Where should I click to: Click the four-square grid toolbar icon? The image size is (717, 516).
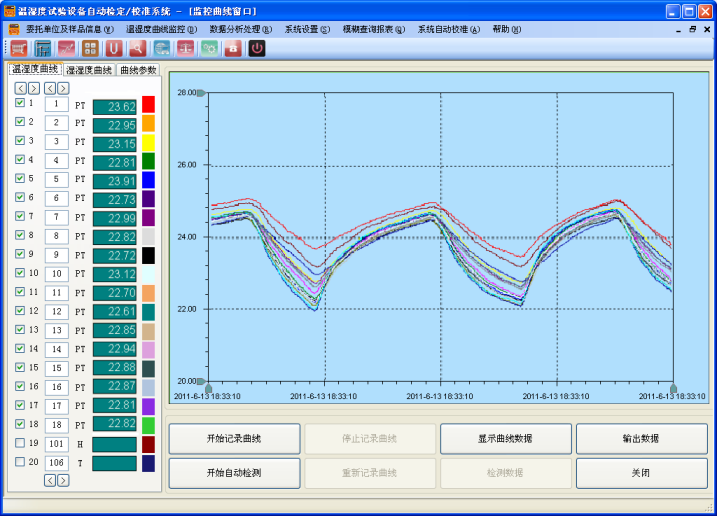[90, 48]
